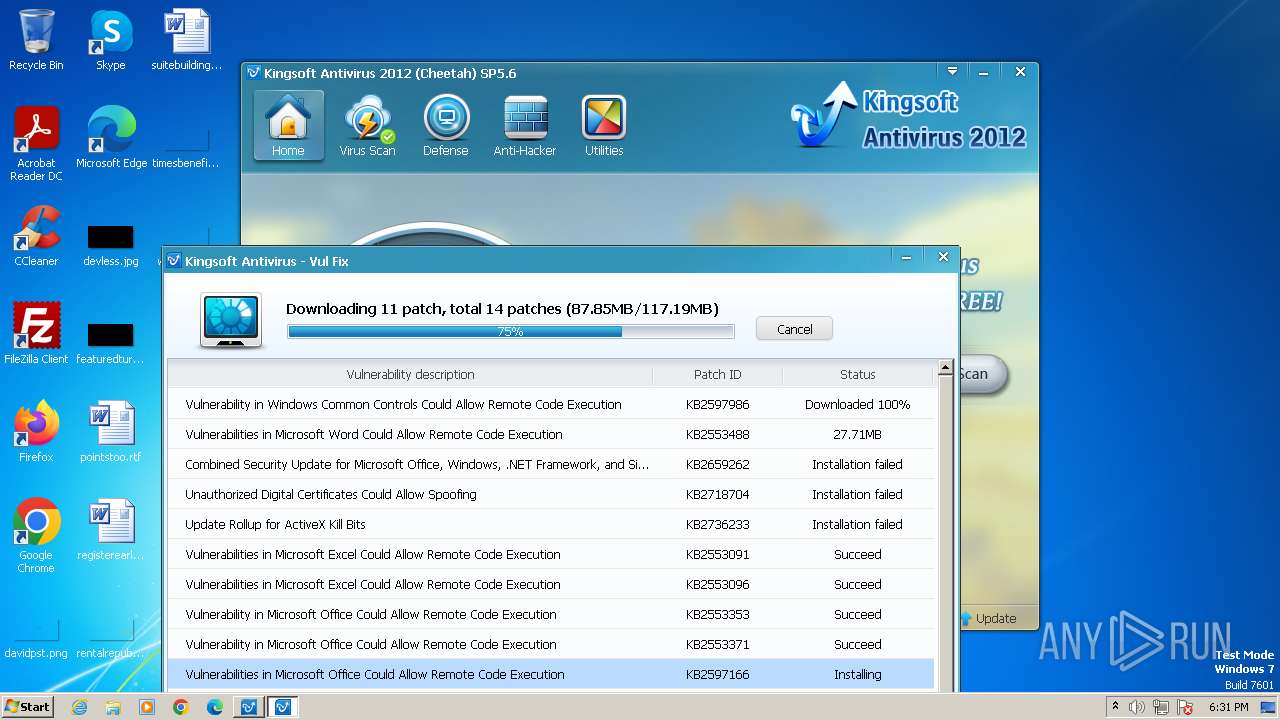The width and height of the screenshot is (1280, 720).
Task: Open Chrome from the taskbar
Action: tap(181, 706)
